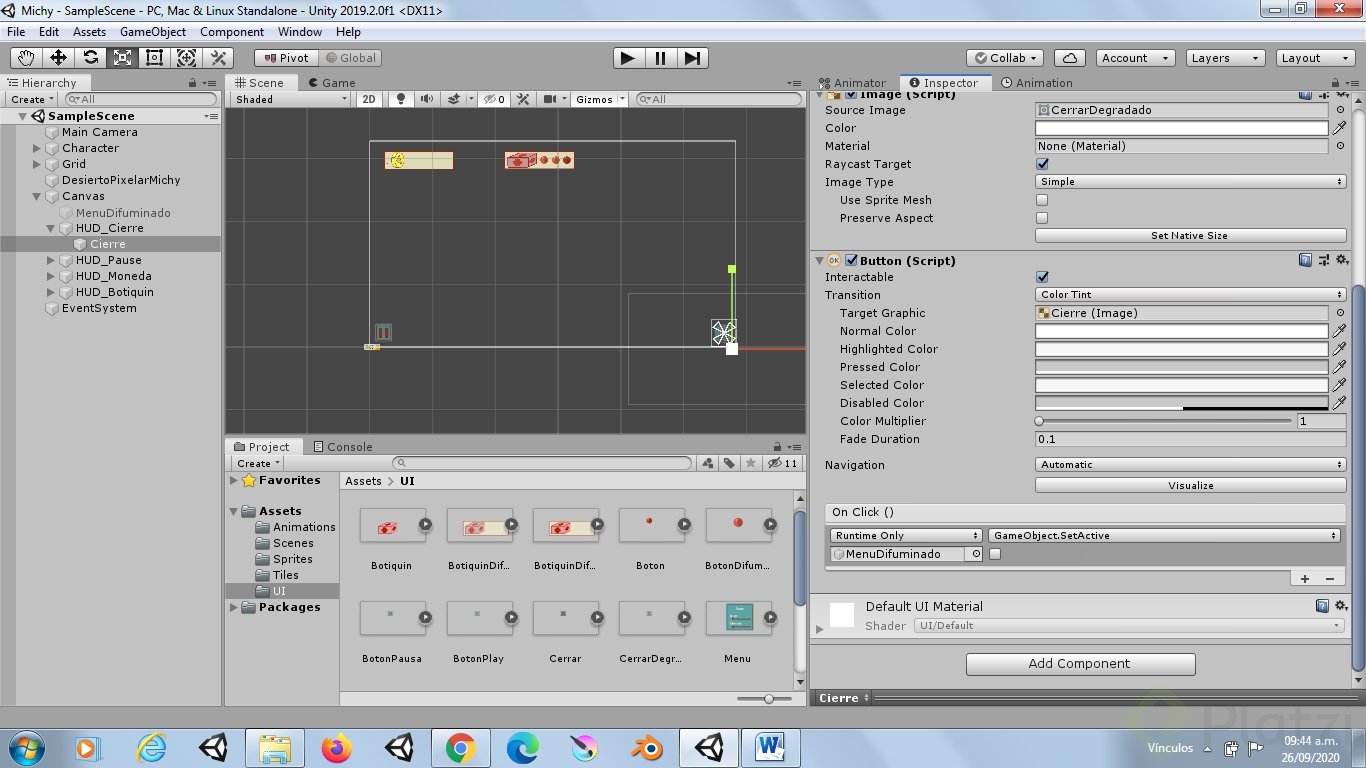Click the Pause playback button
The height and width of the screenshot is (768, 1366).
[x=660, y=58]
